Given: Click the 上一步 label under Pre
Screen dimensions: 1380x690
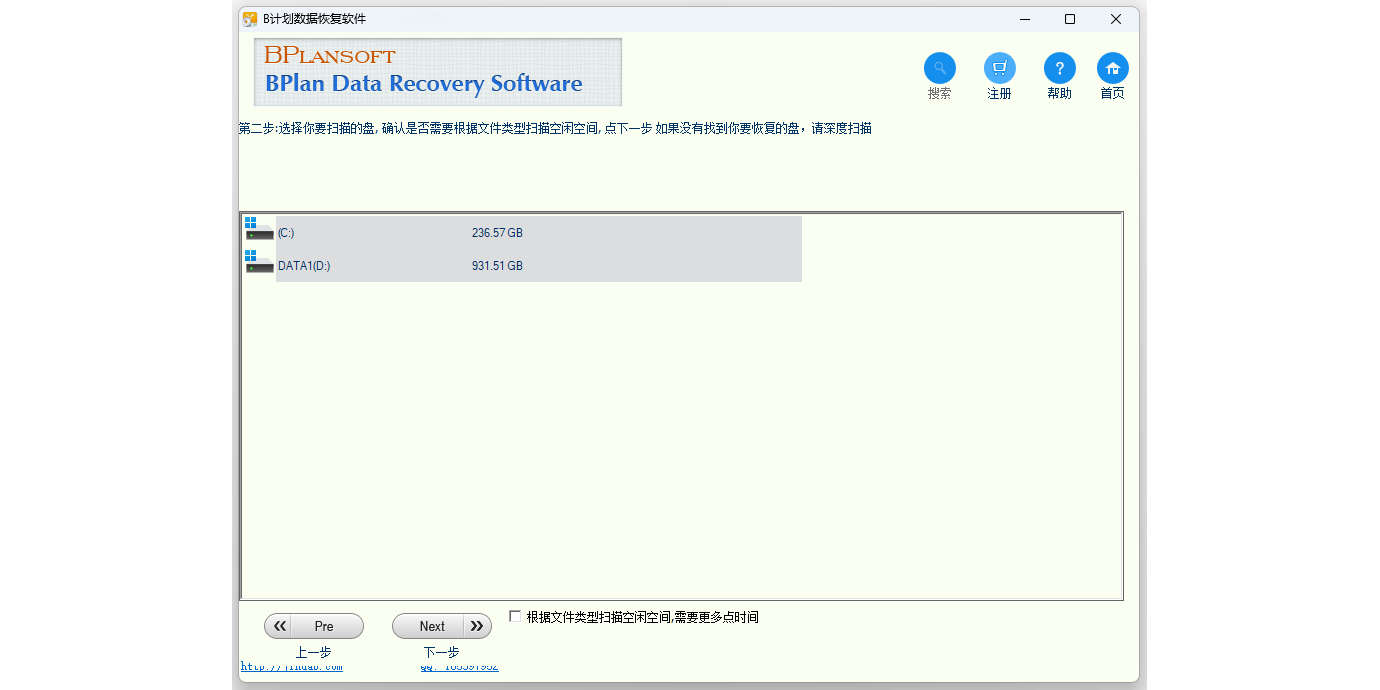Looking at the screenshot, I should (x=313, y=652).
